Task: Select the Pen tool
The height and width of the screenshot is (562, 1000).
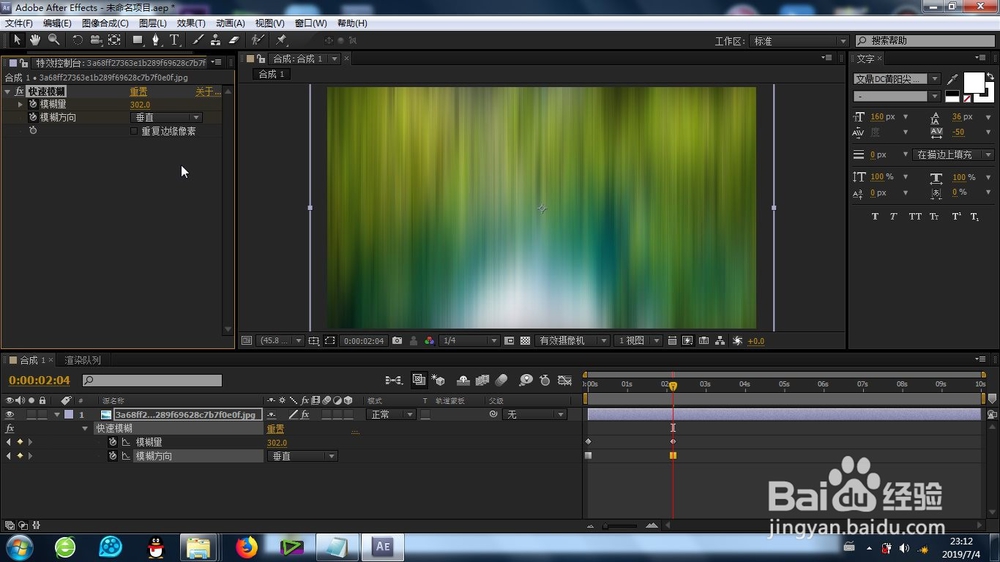Action: point(155,40)
